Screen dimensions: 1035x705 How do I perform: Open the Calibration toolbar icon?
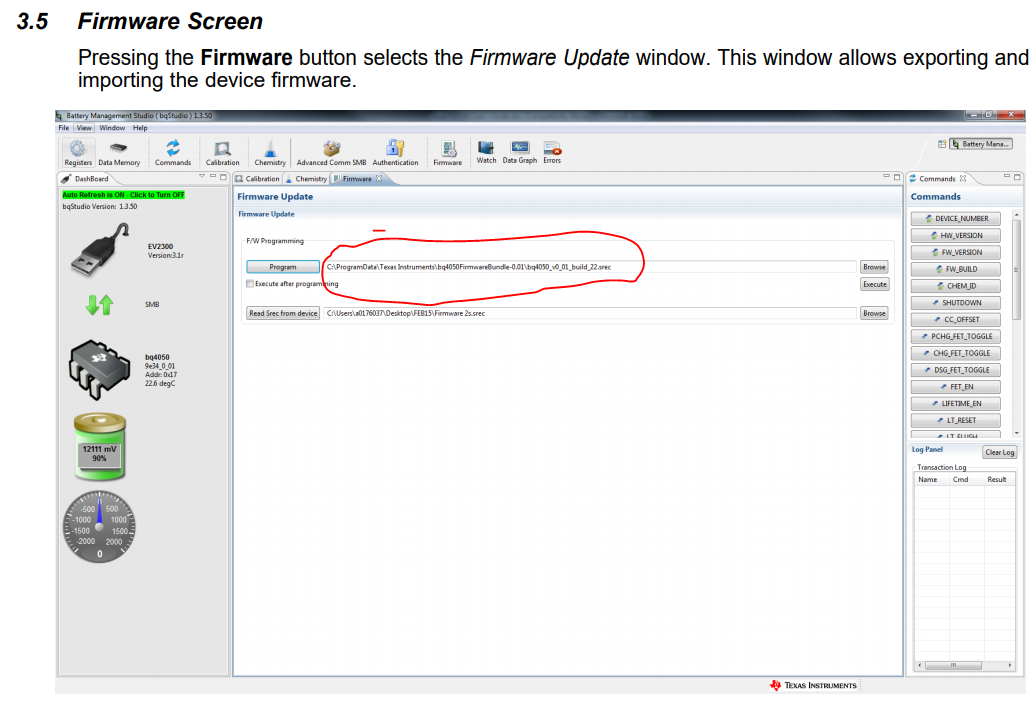tap(222, 152)
